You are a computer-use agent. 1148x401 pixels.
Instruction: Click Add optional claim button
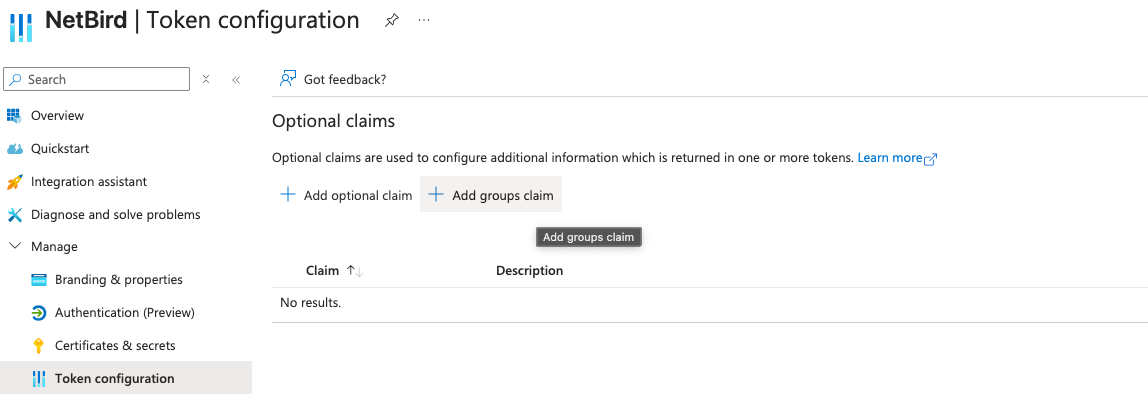346,195
